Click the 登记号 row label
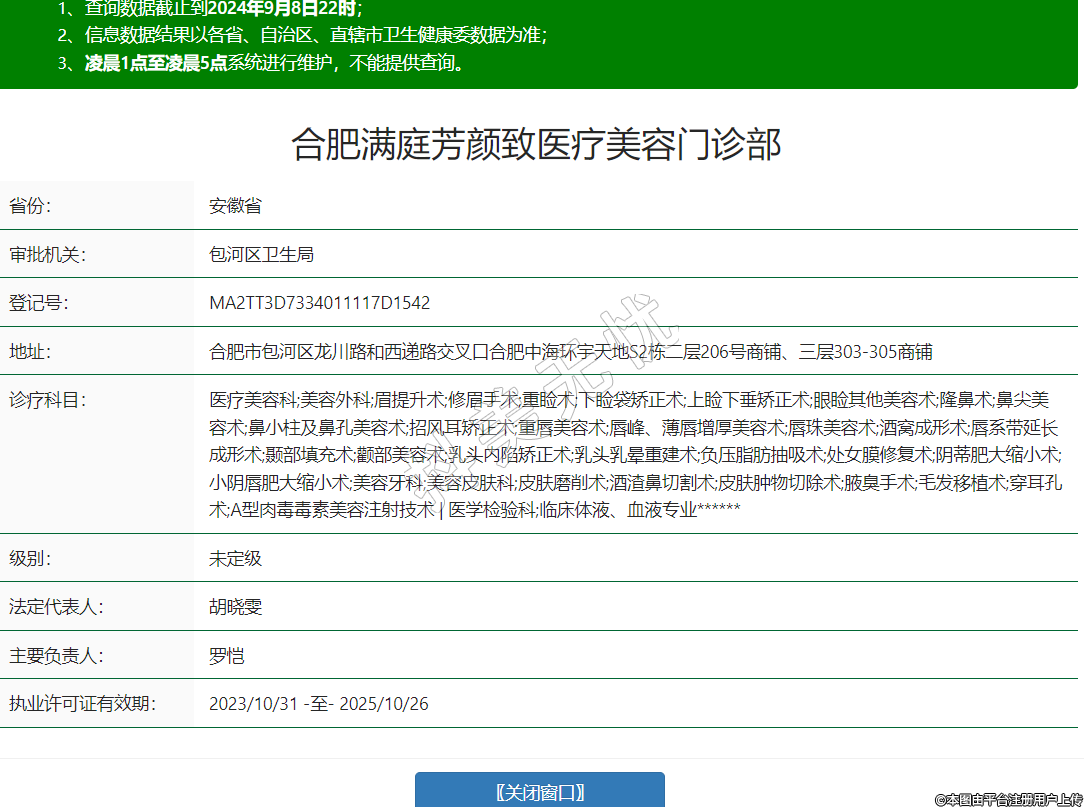The height and width of the screenshot is (807, 1084). (x=38, y=303)
